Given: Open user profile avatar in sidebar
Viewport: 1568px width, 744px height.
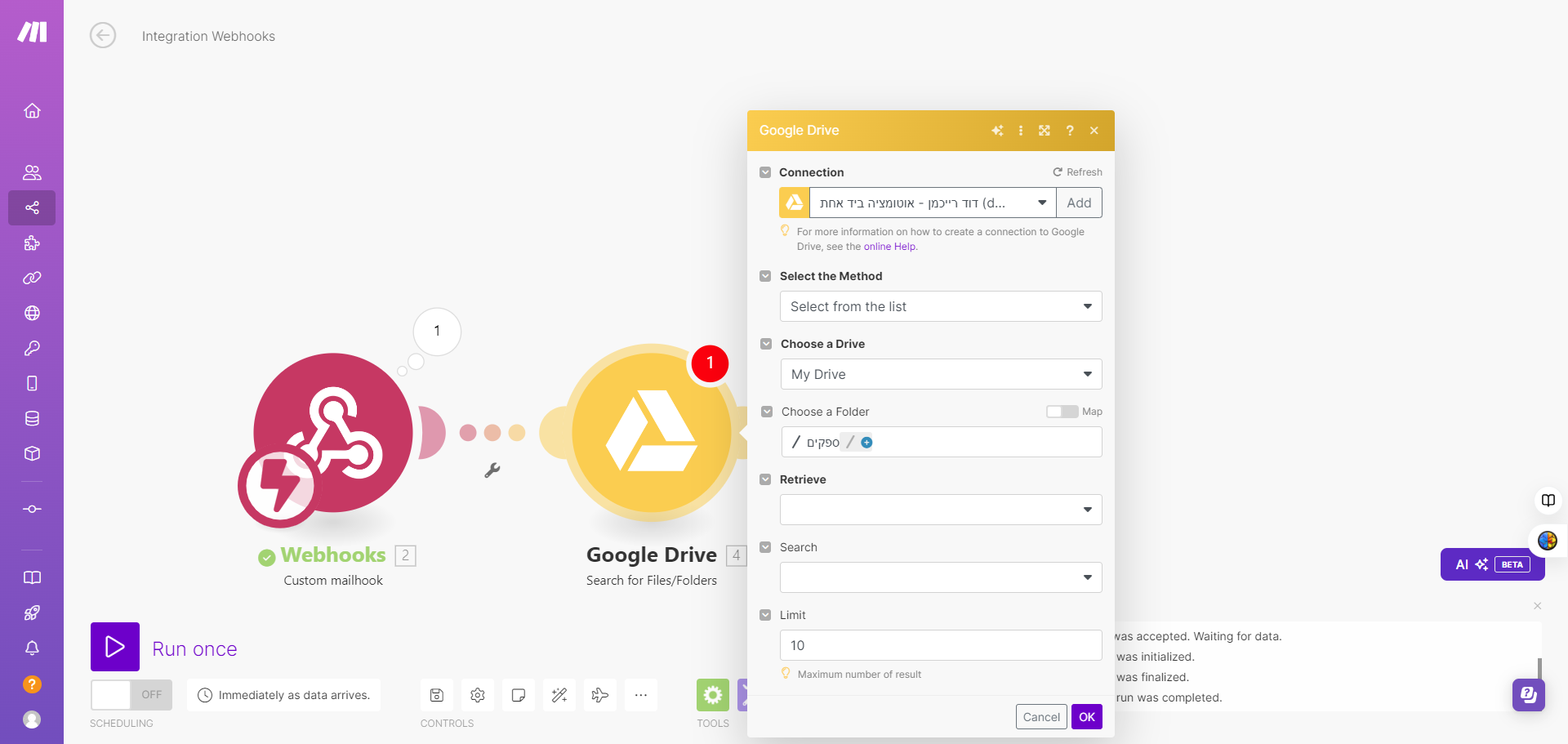Looking at the screenshot, I should click(x=32, y=719).
